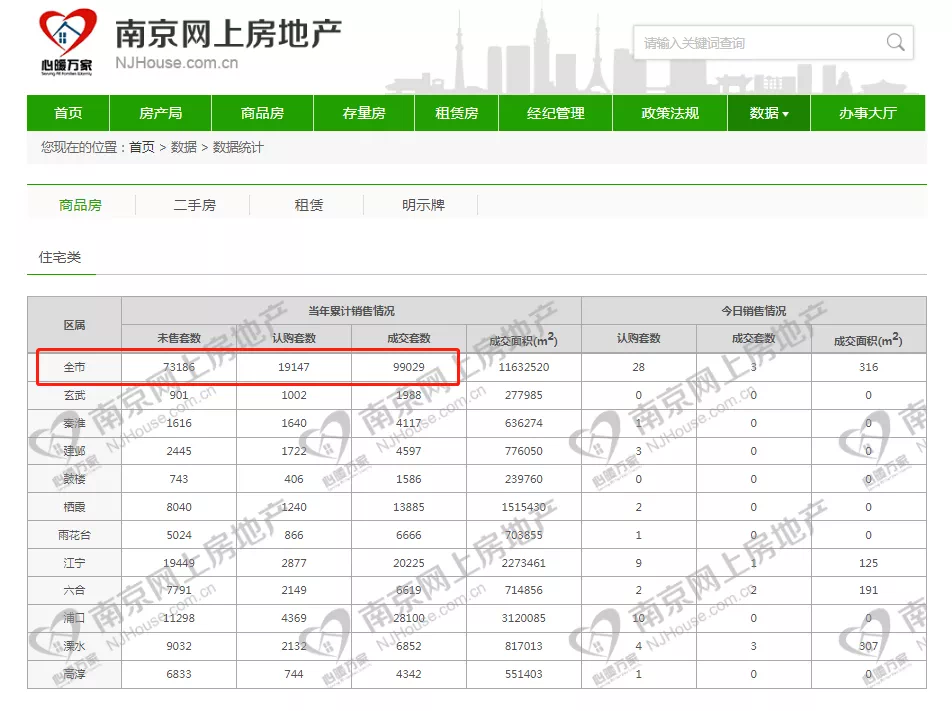The height and width of the screenshot is (711, 952).
Task: Follow the 数据统计 breadcrumb link
Action: 238,148
